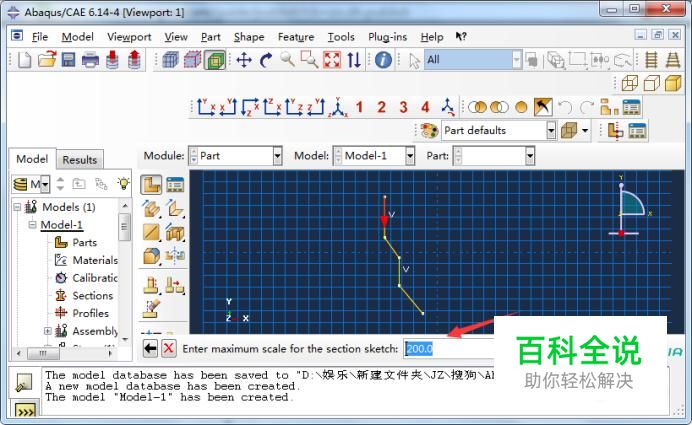The width and height of the screenshot is (692, 425).
Task: Apply saved view 4
Action: pyautogui.click(x=425, y=107)
